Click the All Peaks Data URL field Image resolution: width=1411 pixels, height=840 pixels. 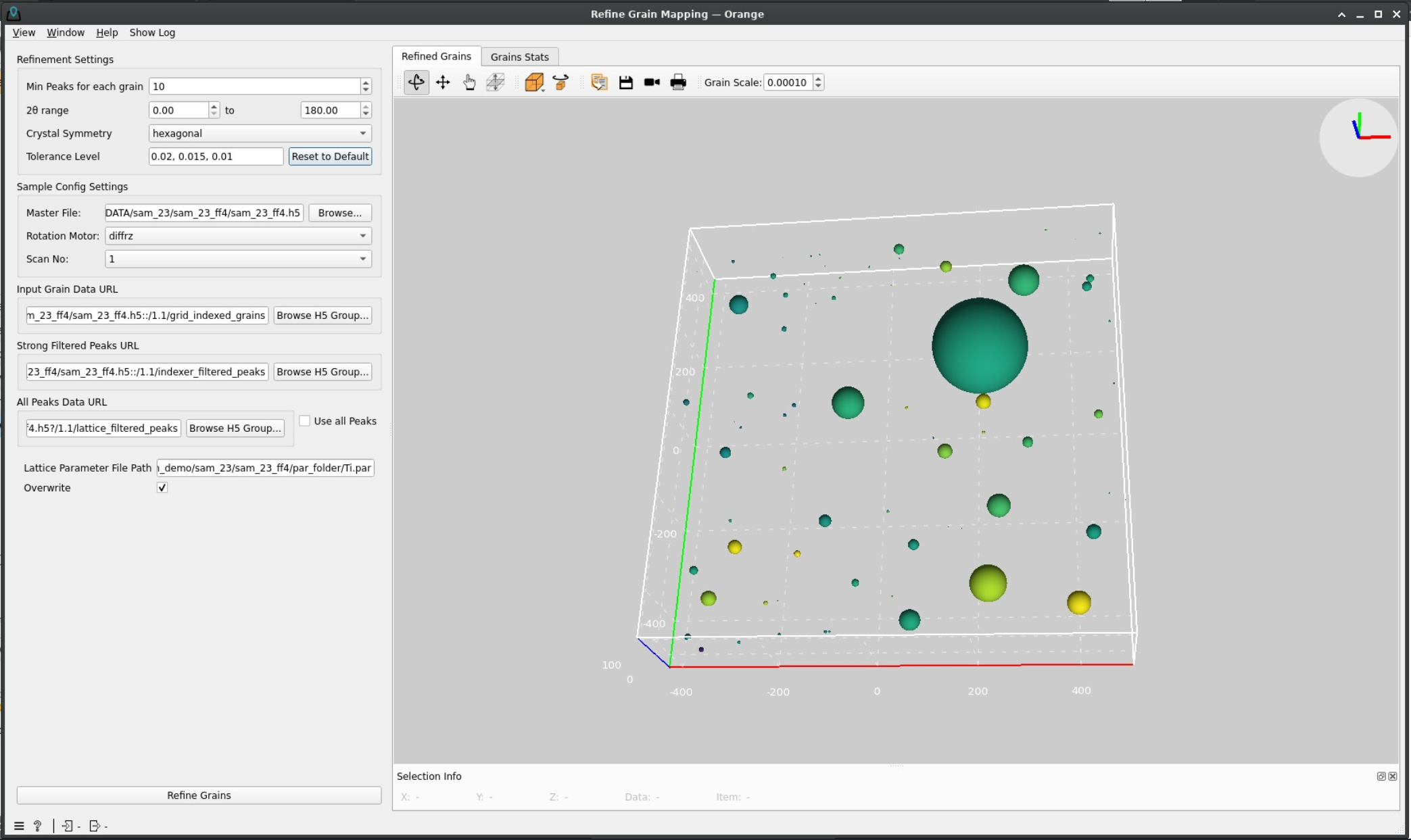(103, 428)
